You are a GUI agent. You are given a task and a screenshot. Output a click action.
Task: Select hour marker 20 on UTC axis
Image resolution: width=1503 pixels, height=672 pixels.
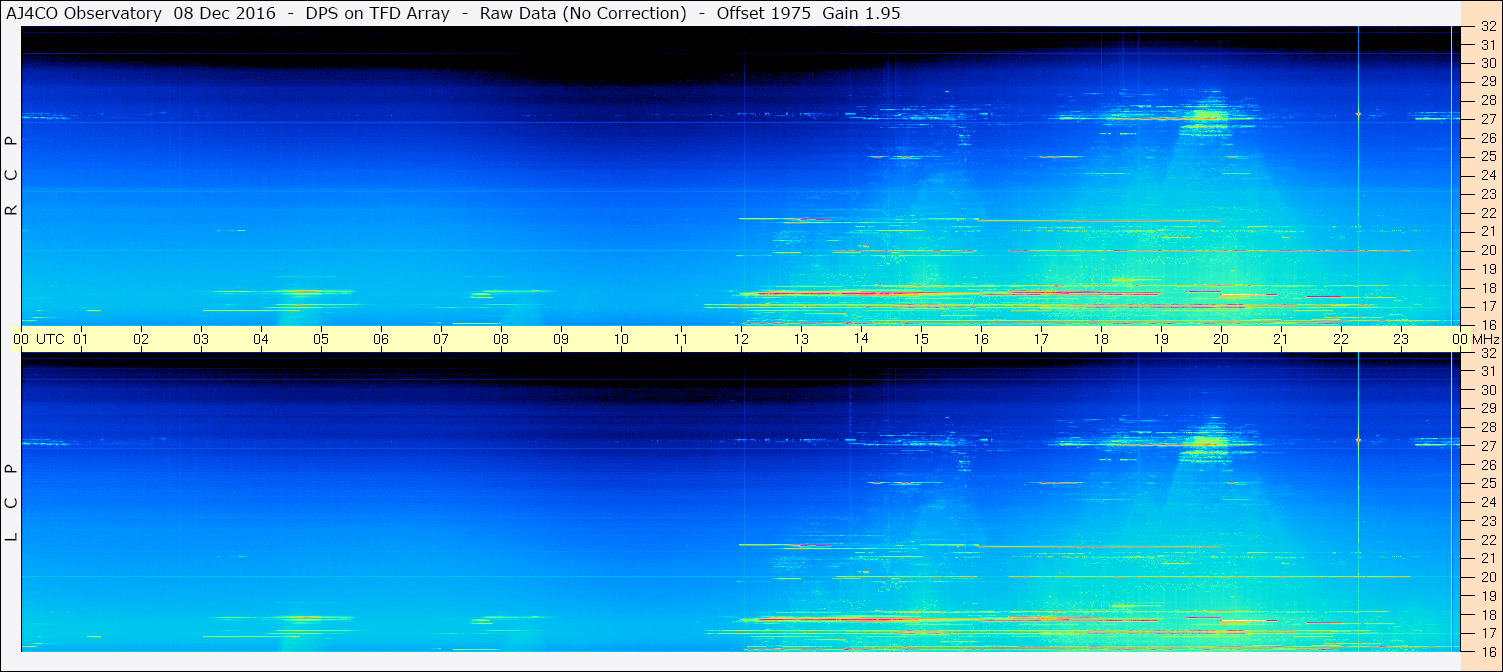[x=1221, y=339]
